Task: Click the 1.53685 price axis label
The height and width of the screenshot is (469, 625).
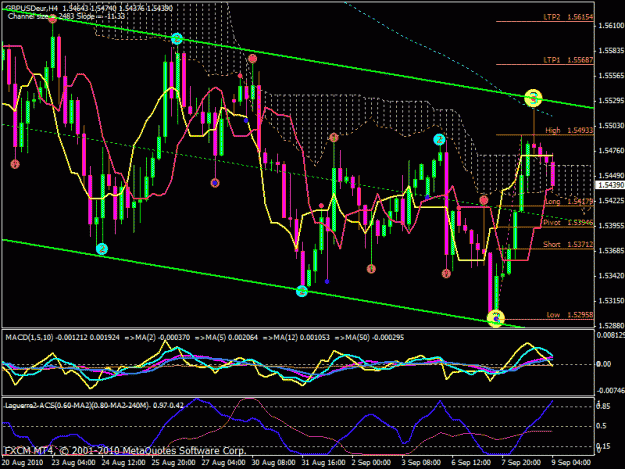Action: click(x=611, y=251)
